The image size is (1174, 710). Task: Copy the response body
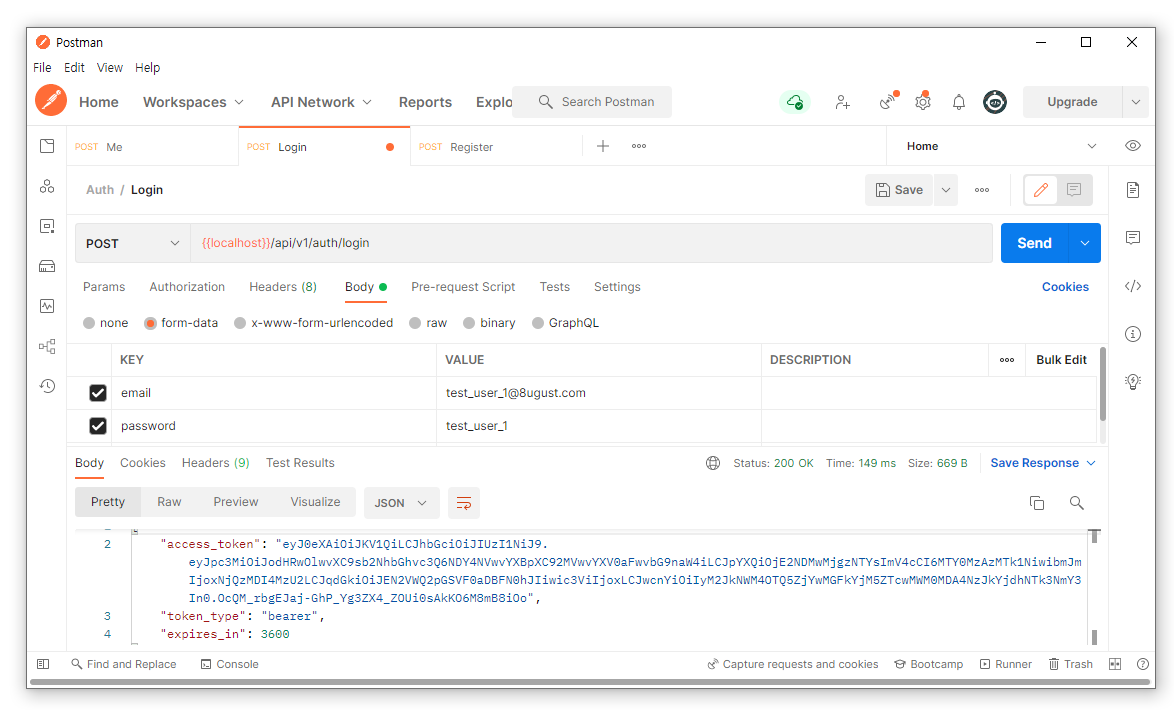click(1037, 503)
